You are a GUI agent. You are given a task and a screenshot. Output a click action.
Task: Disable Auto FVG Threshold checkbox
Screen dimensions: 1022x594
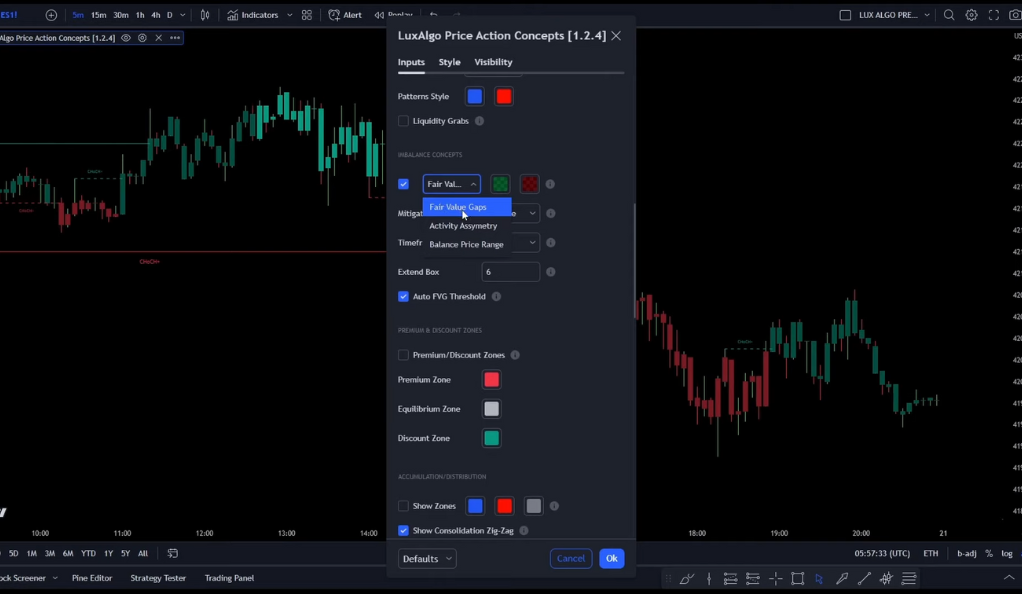click(403, 297)
